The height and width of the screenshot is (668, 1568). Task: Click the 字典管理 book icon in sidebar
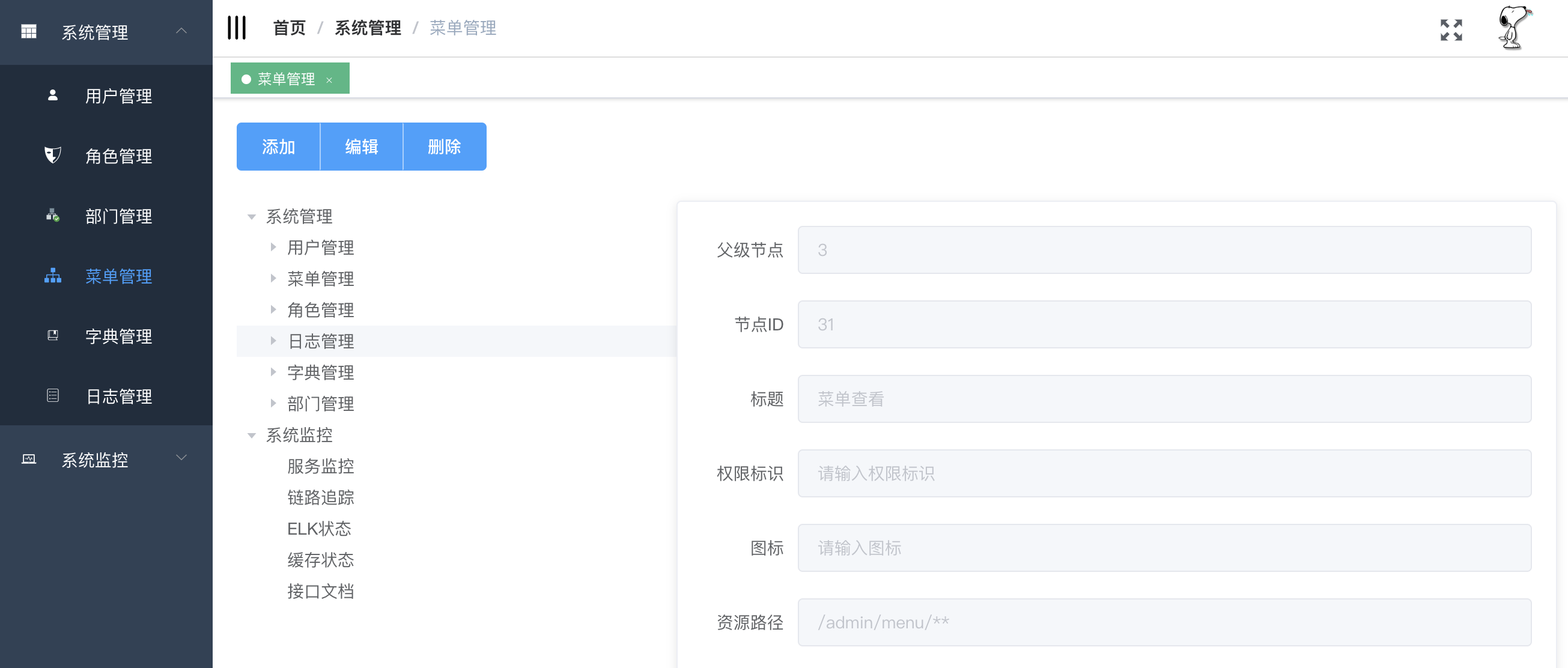pos(53,335)
